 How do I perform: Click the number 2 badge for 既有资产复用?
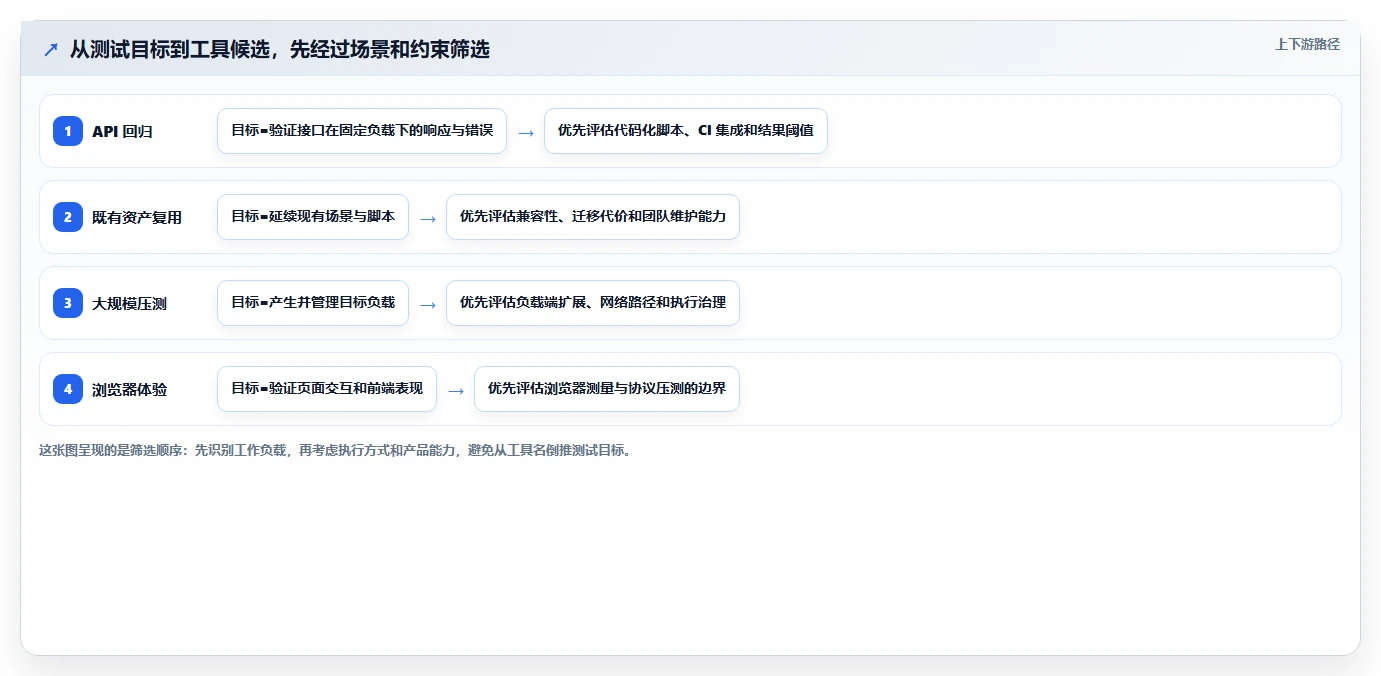[x=68, y=217]
